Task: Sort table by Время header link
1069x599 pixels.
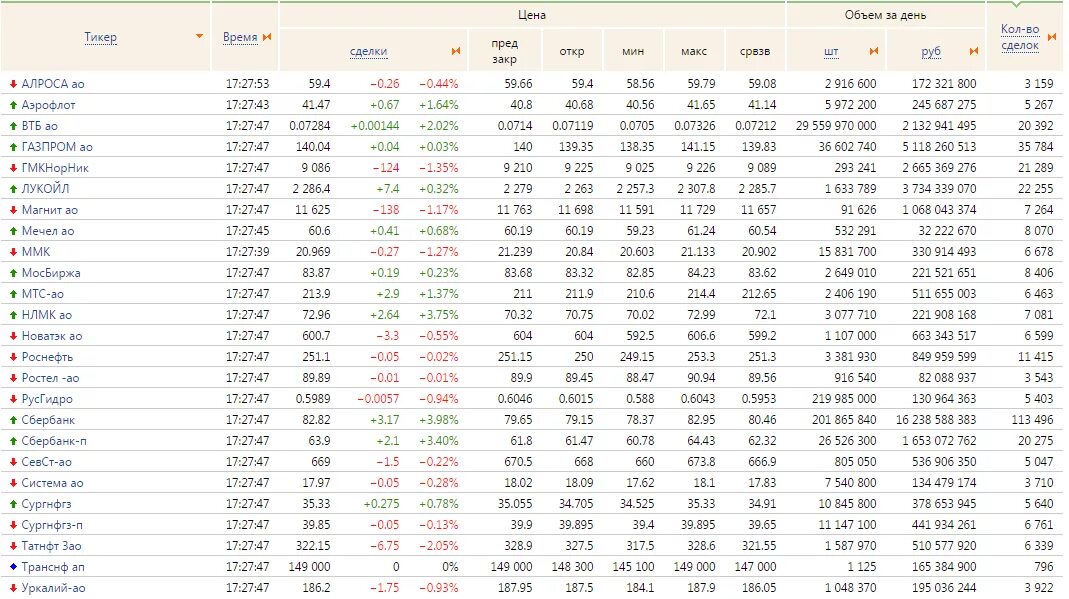Action: point(240,37)
